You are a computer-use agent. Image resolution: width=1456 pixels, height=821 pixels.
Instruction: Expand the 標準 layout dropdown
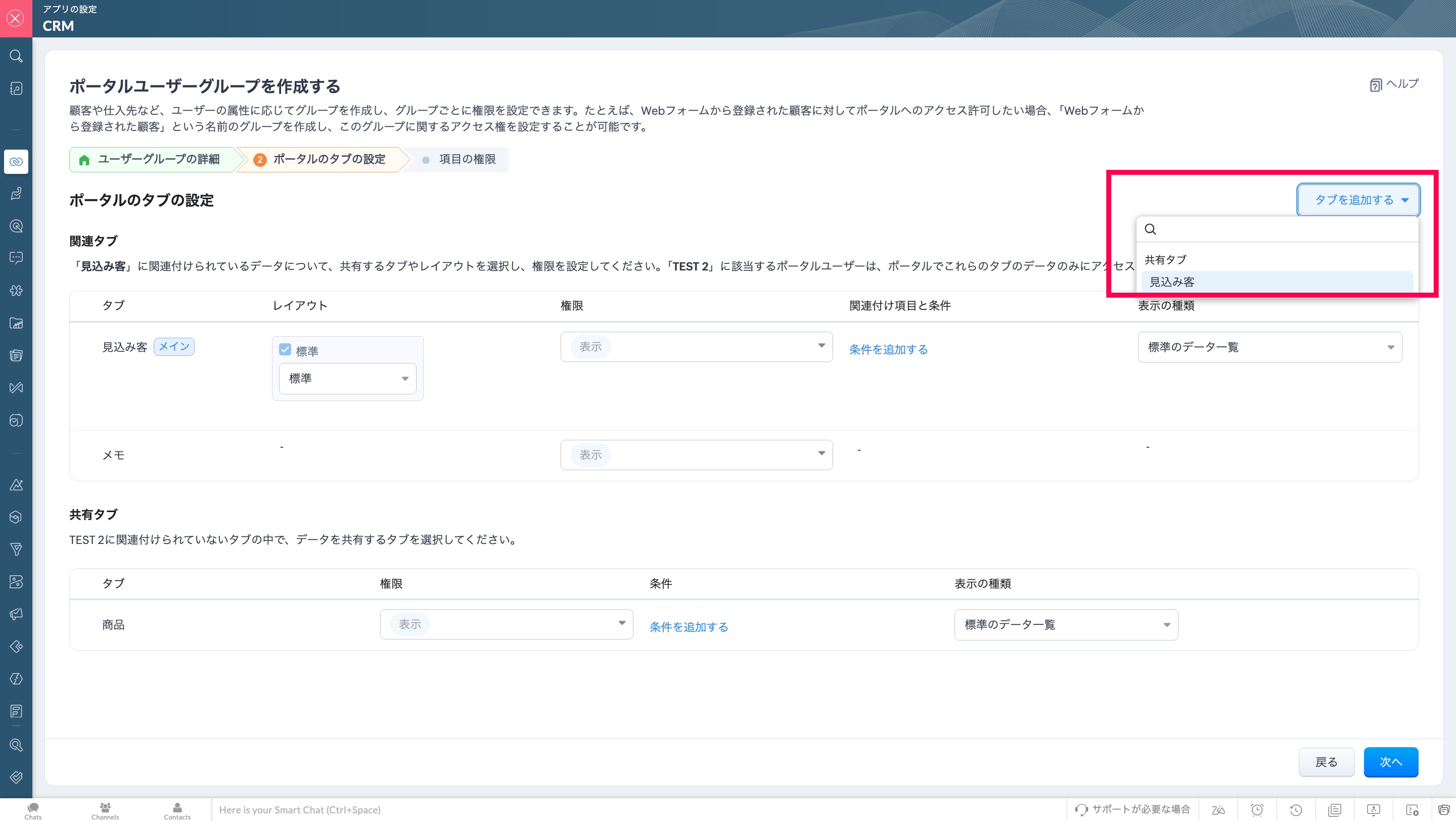point(347,378)
